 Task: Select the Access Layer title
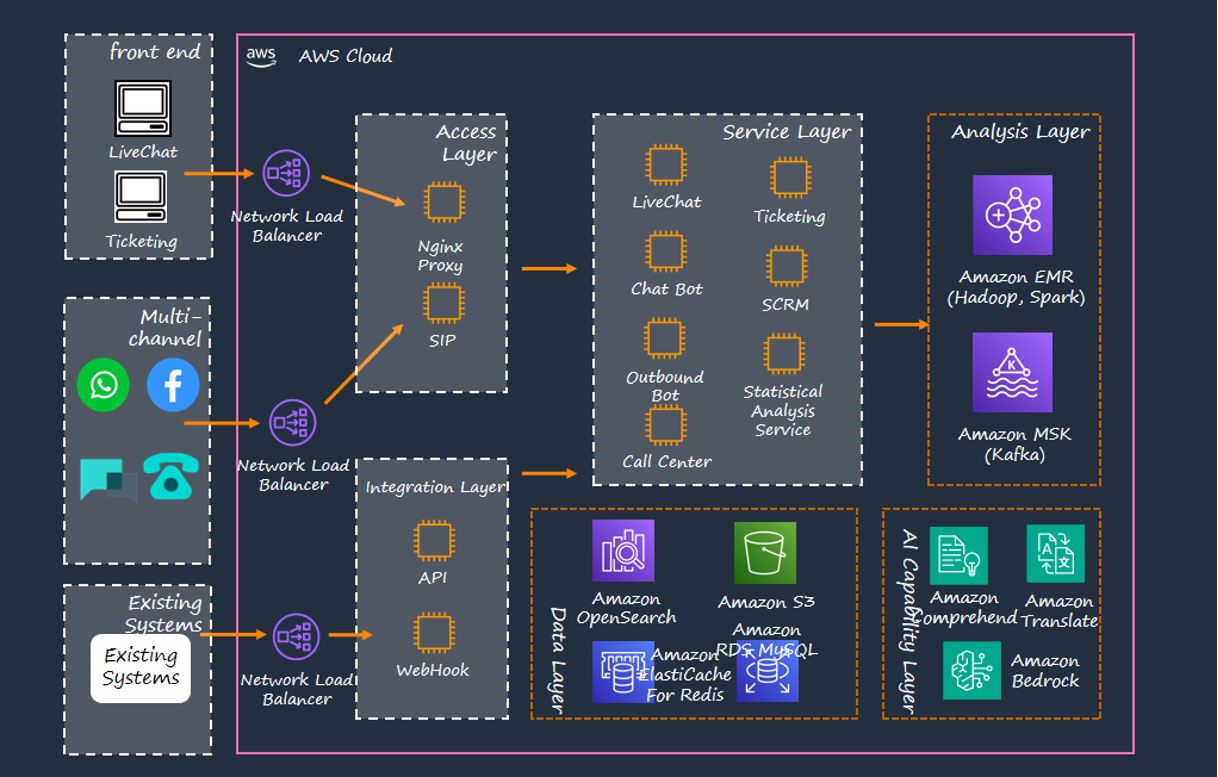tap(468, 143)
